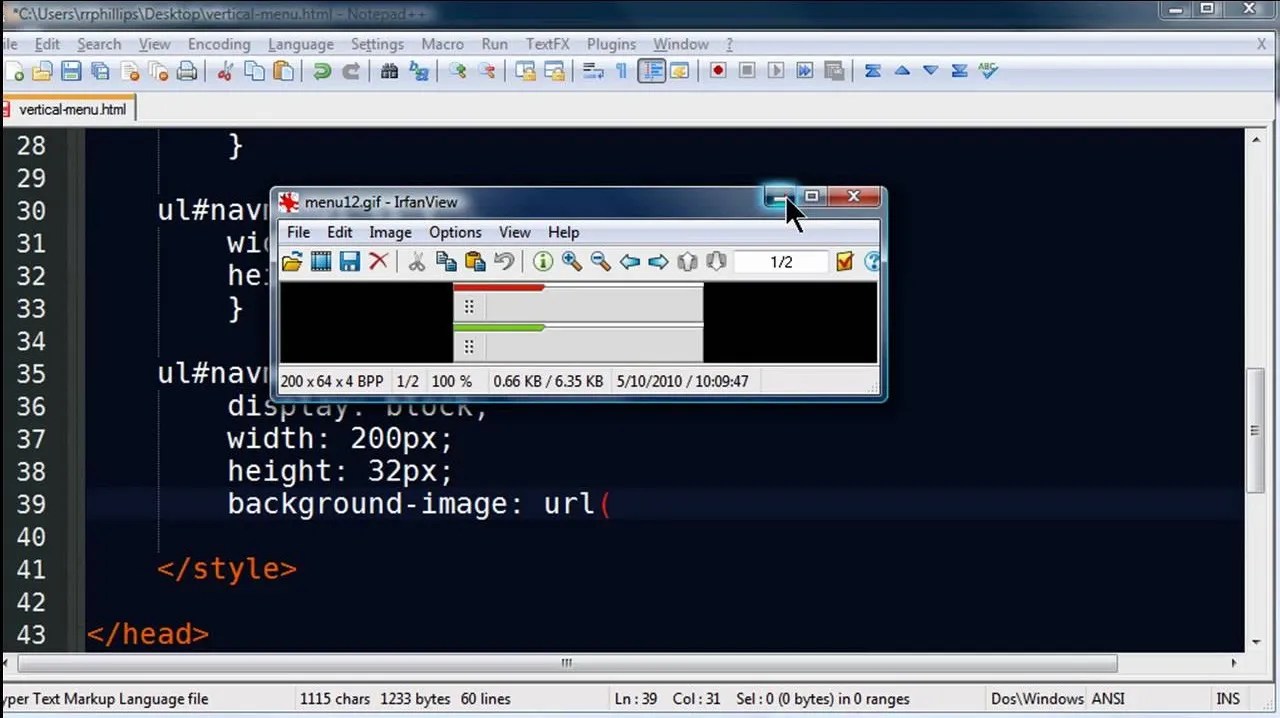
Task: Save the current Notepad++ document
Action: click(x=71, y=71)
